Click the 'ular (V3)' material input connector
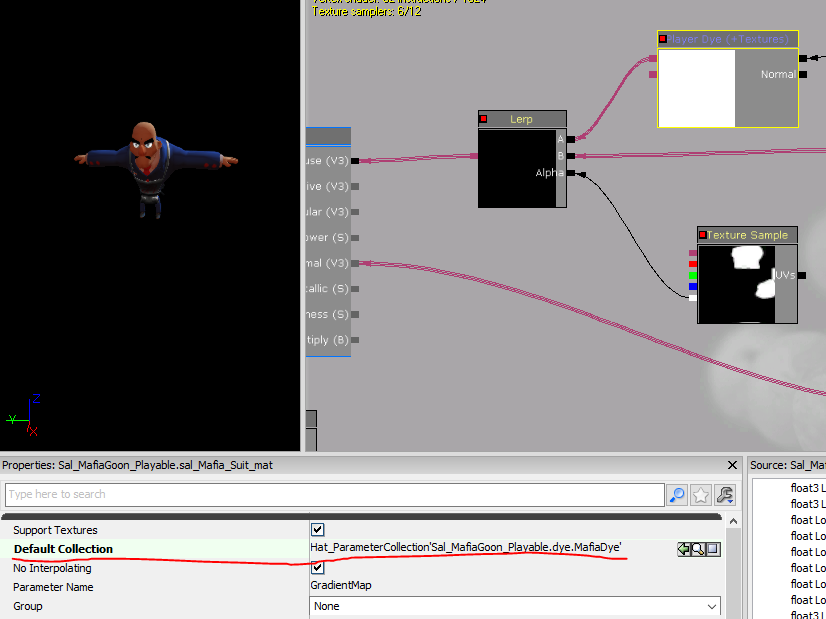Screen dimensions: 826x619 (x=355, y=212)
